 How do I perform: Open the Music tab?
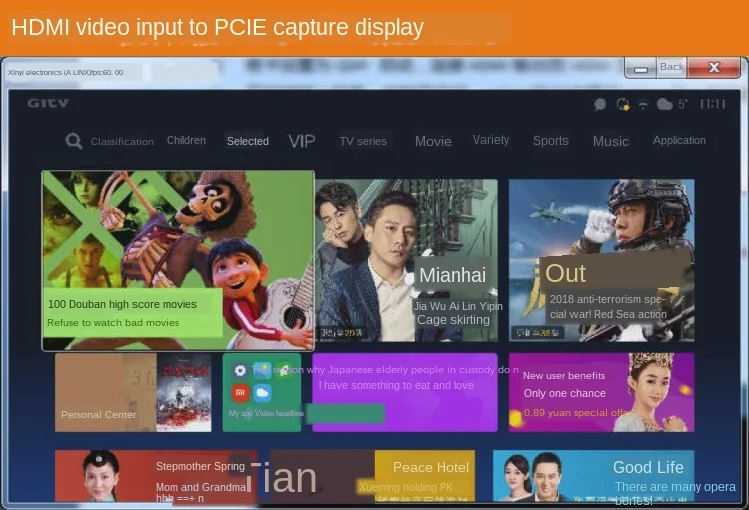[611, 141]
